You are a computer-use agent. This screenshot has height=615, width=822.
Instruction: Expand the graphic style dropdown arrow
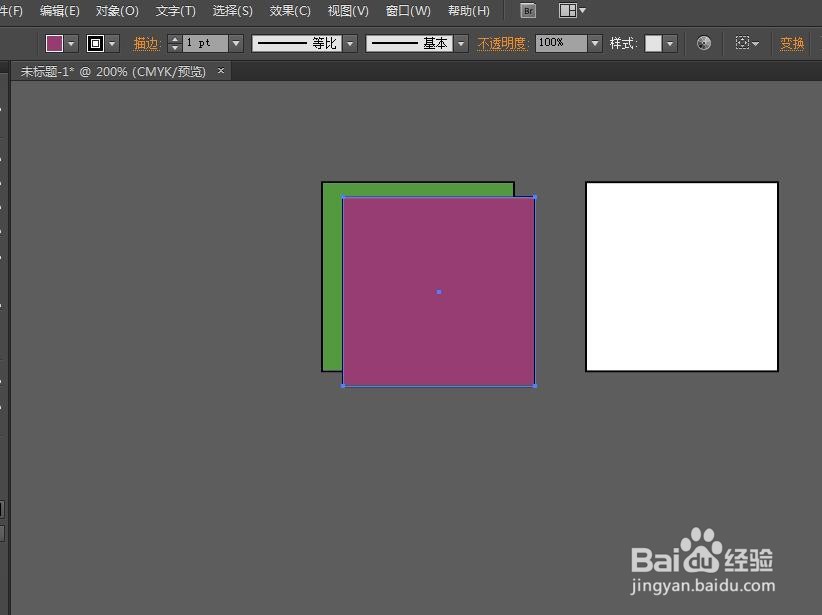tap(670, 44)
